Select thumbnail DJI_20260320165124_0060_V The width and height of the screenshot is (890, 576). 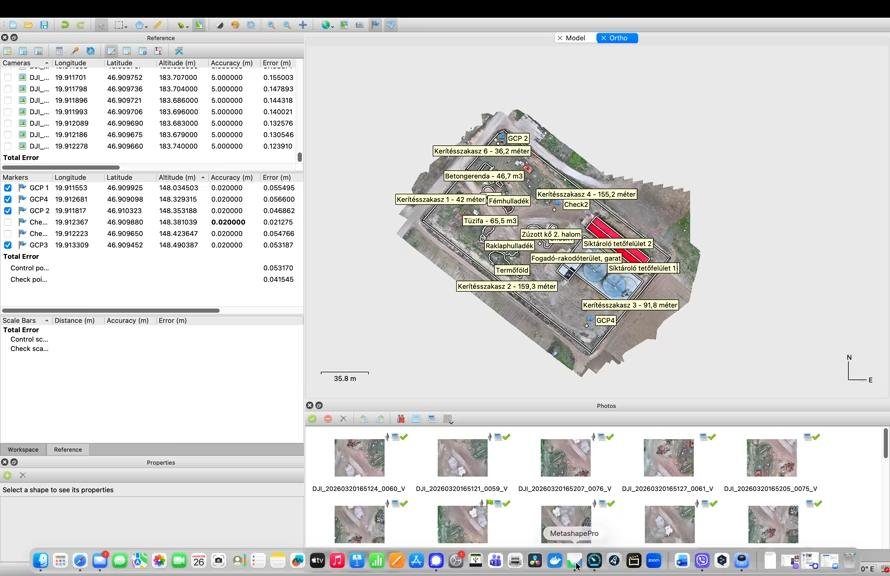(359, 457)
